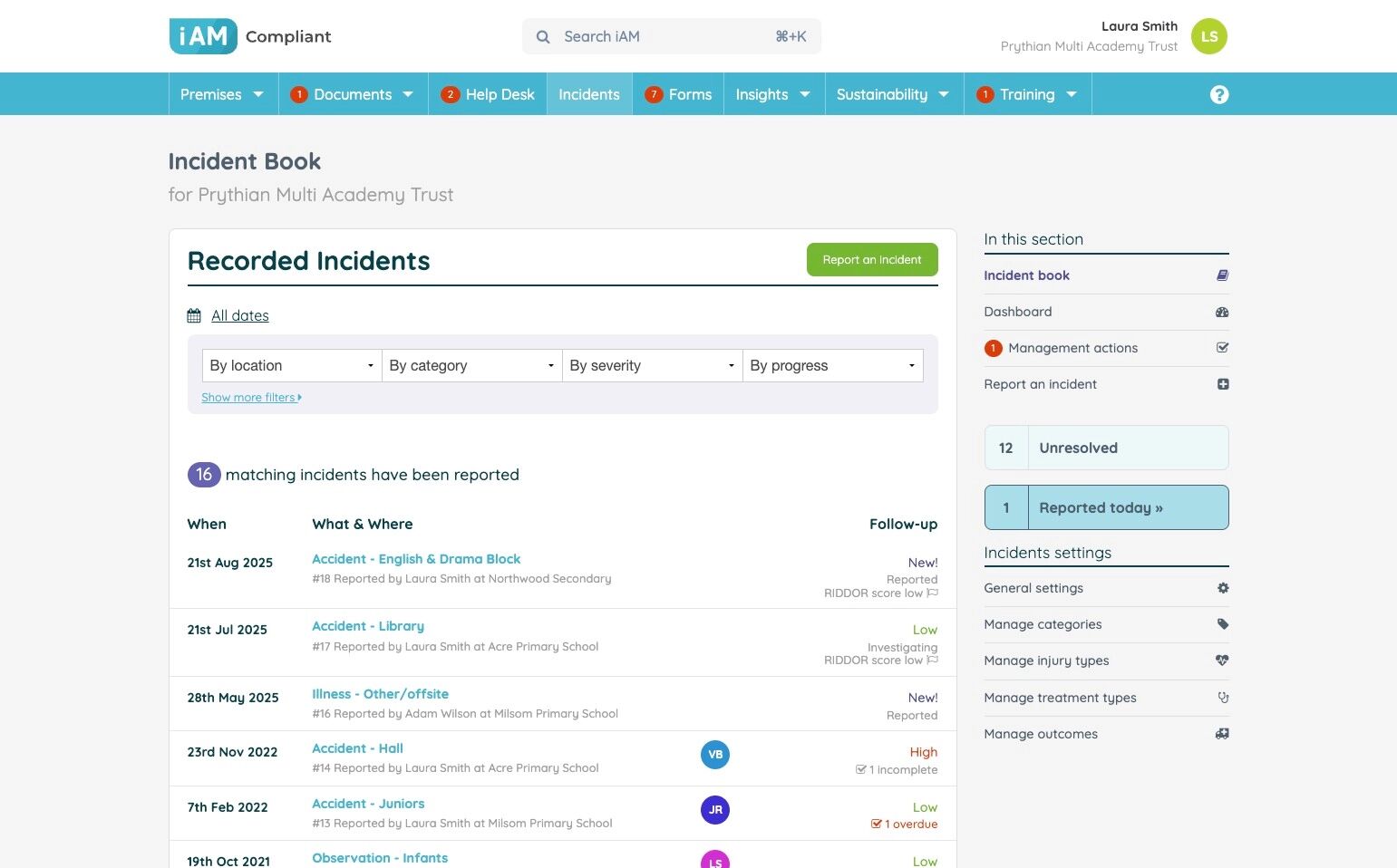Open Accident - Juniors incident
The height and width of the screenshot is (868, 1397).
(x=368, y=804)
